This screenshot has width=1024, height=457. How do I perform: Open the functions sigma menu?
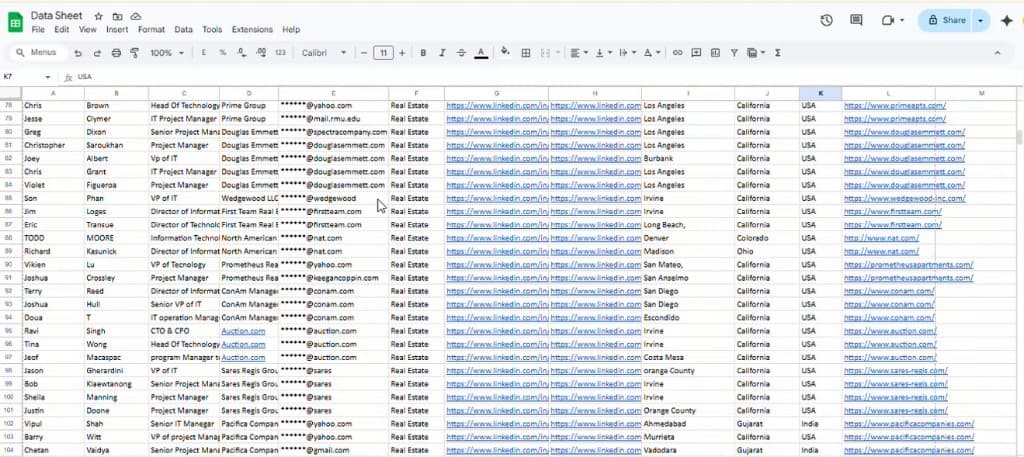coord(778,53)
